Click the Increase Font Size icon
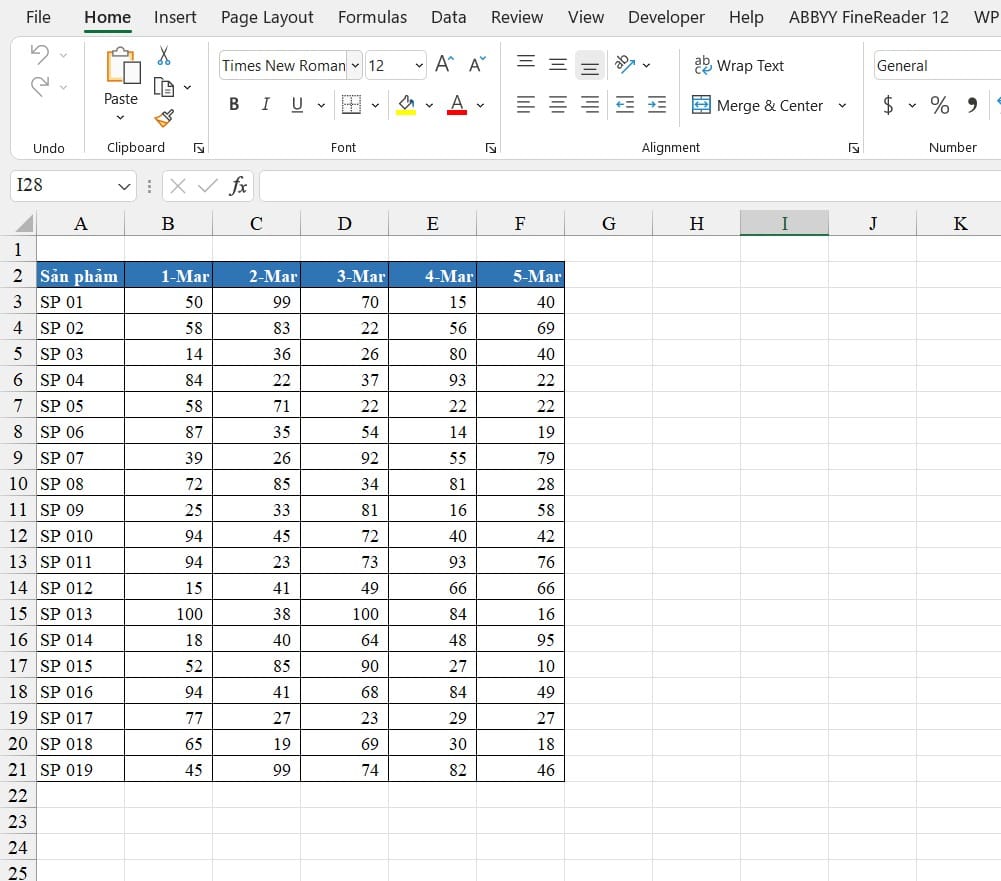1001x881 pixels. pos(443,62)
